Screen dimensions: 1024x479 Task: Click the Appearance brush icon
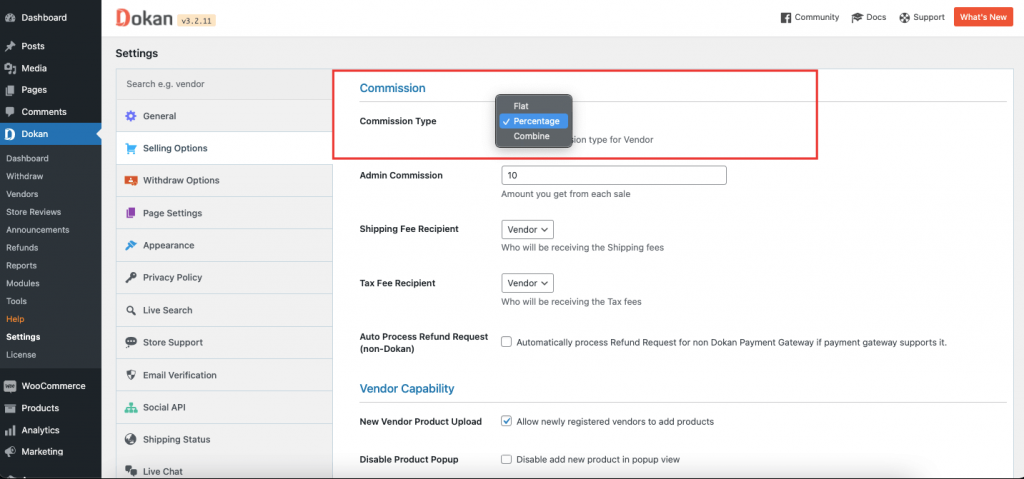[x=131, y=245]
